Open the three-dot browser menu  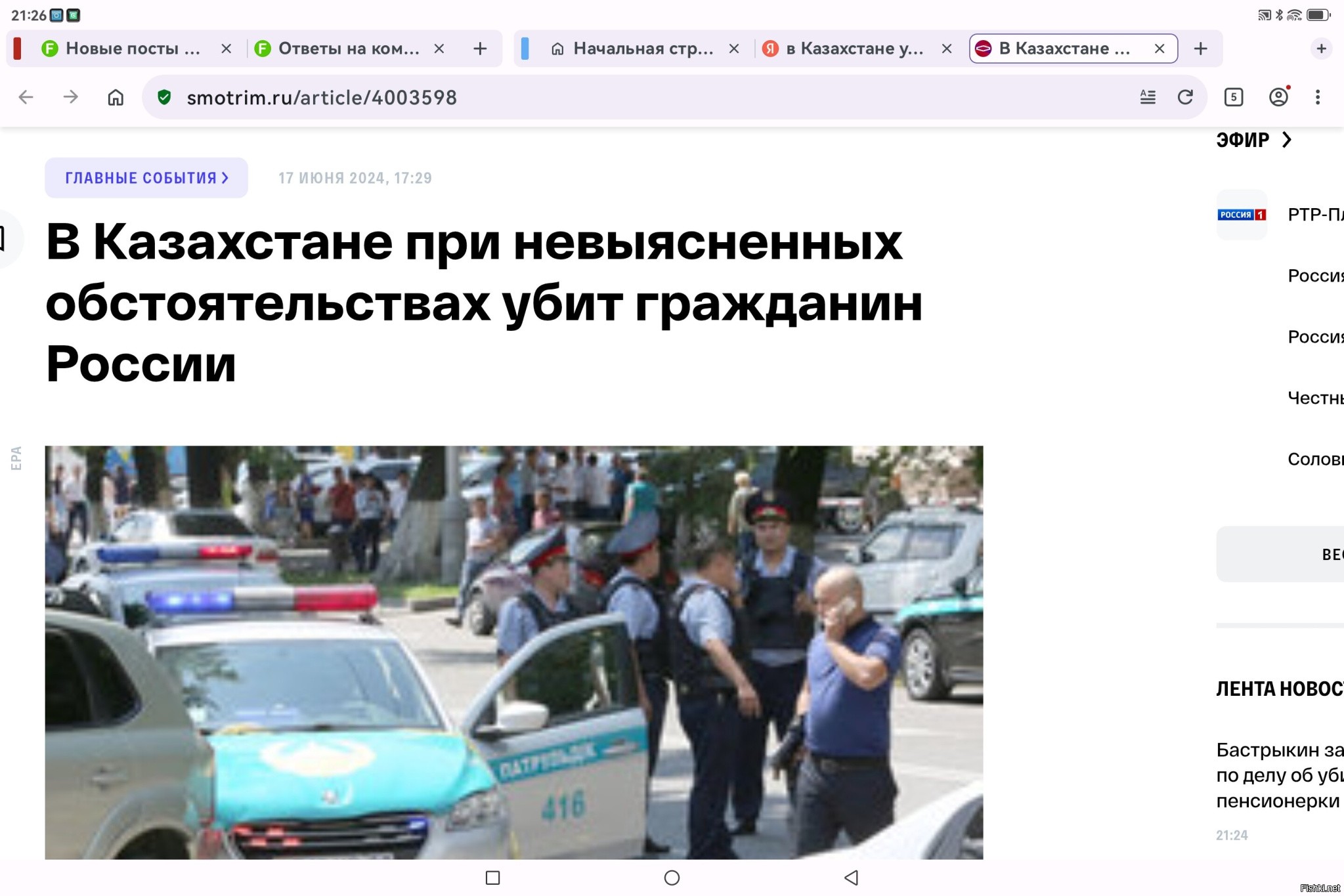tap(1318, 97)
